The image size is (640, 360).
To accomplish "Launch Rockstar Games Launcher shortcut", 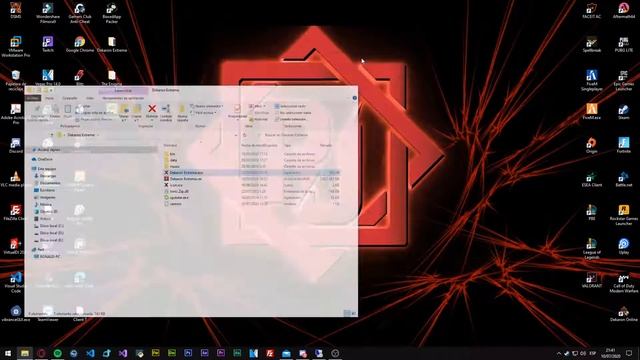I will (623, 215).
